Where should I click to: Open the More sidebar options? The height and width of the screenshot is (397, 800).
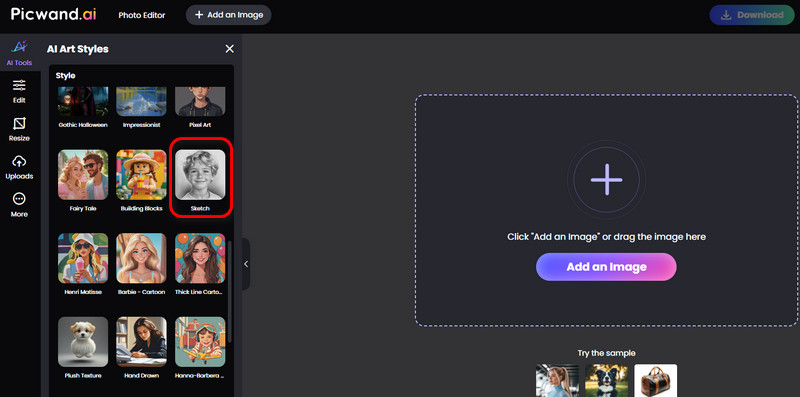[x=19, y=205]
